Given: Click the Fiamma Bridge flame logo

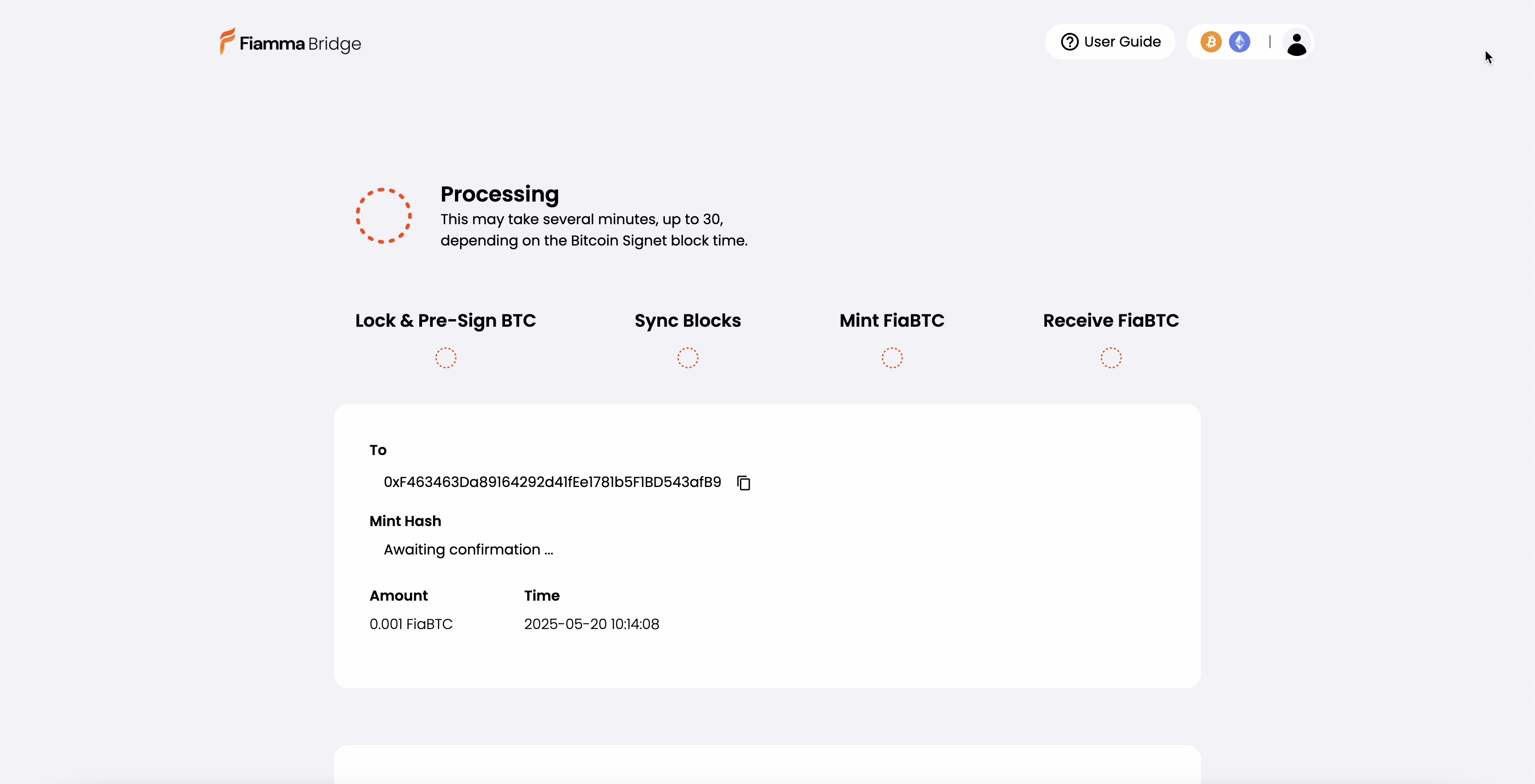Looking at the screenshot, I should tap(227, 41).
